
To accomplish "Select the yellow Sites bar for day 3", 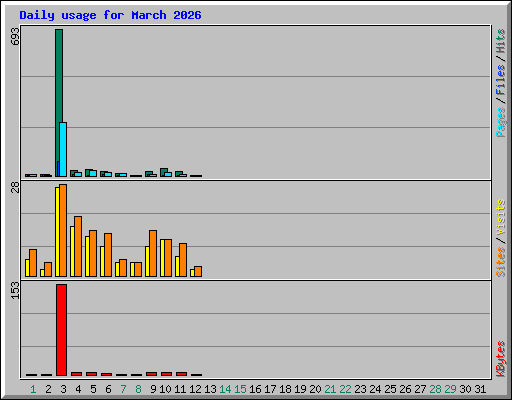I will pyautogui.click(x=57, y=232).
